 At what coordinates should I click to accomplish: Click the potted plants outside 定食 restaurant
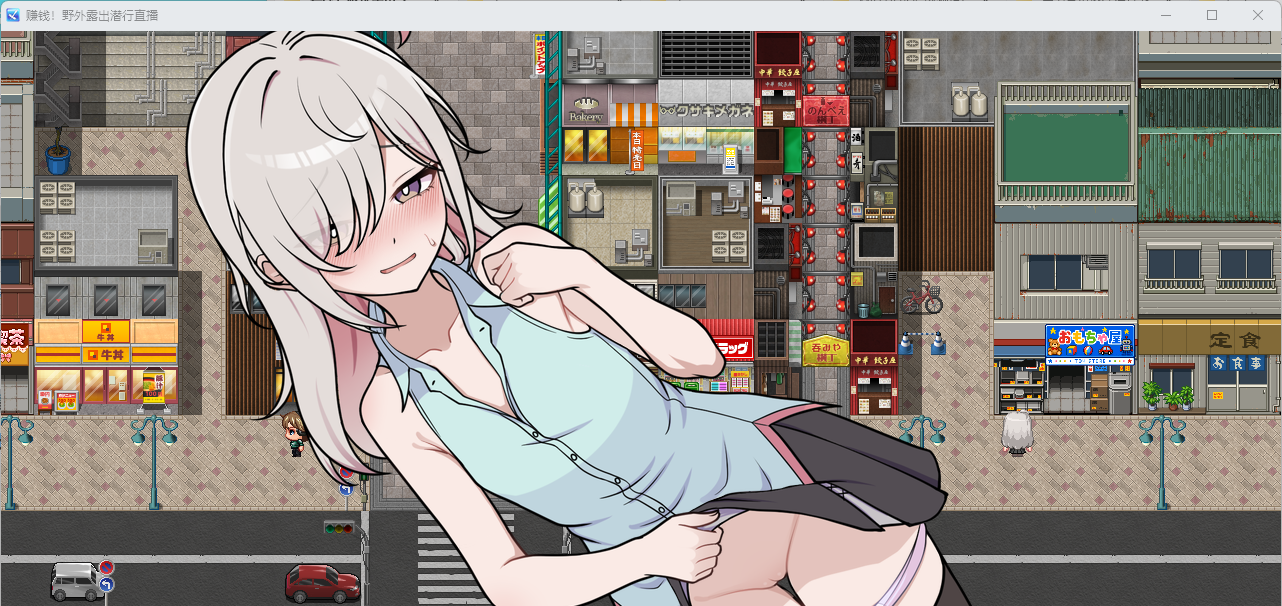click(1167, 397)
